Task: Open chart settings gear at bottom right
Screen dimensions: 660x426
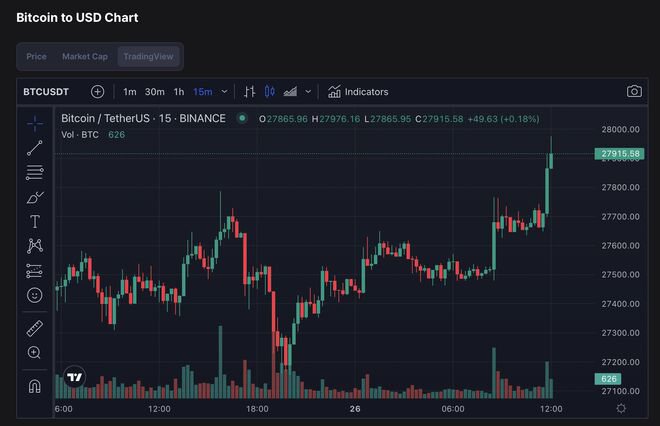Action: [x=622, y=408]
